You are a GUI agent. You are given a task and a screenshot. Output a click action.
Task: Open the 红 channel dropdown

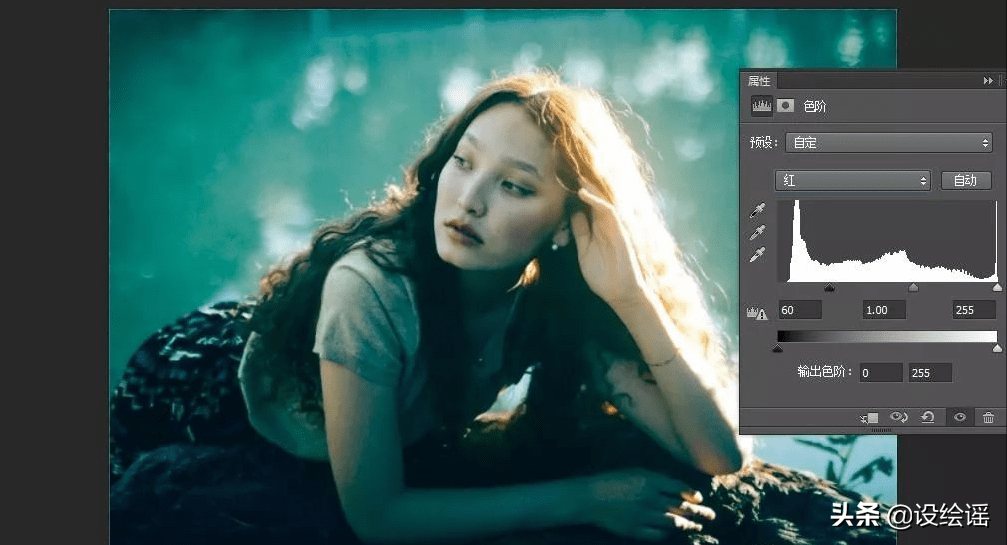pyautogui.click(x=853, y=180)
